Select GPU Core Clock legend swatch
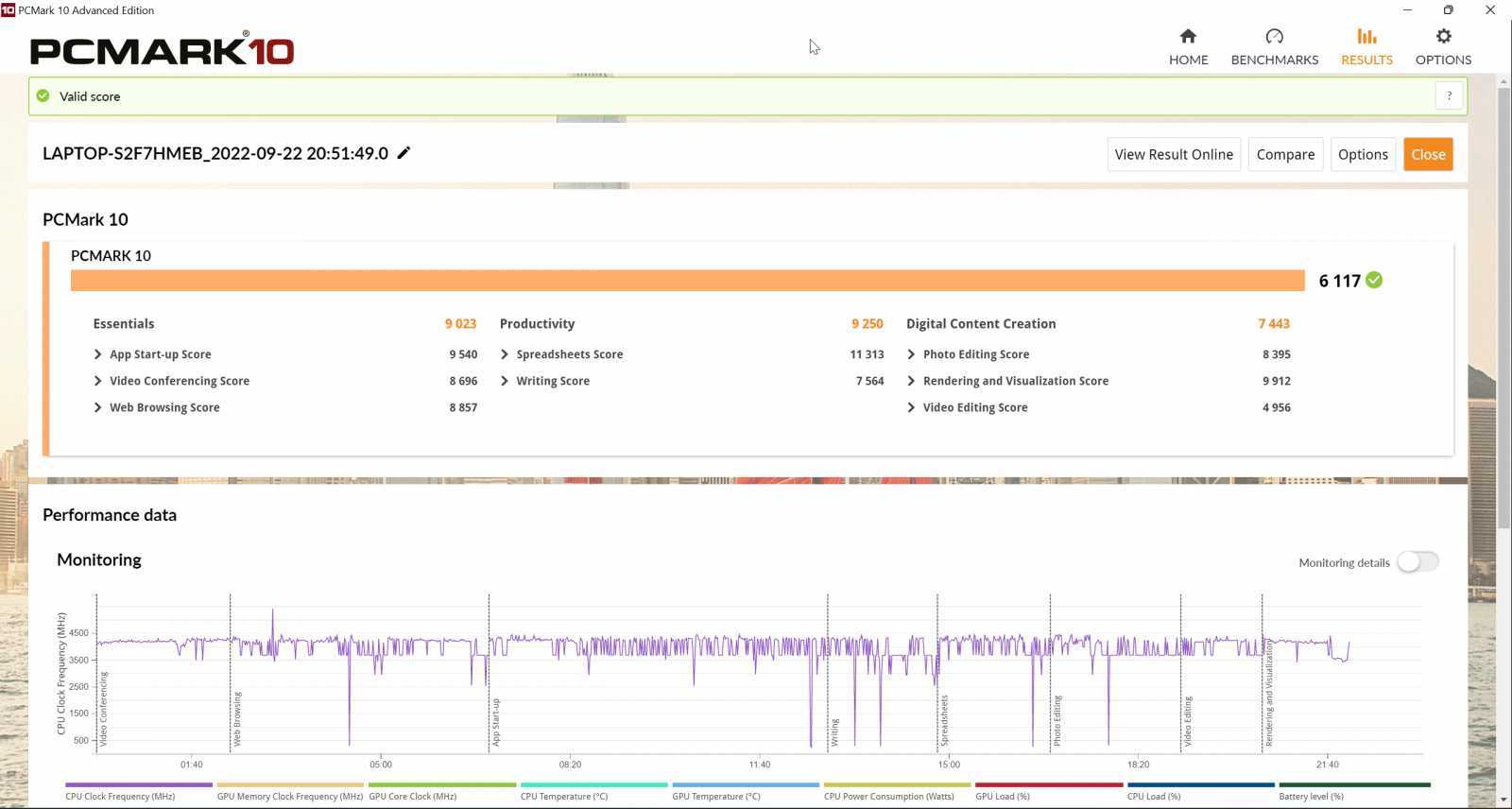The image size is (1512, 809). click(x=442, y=784)
